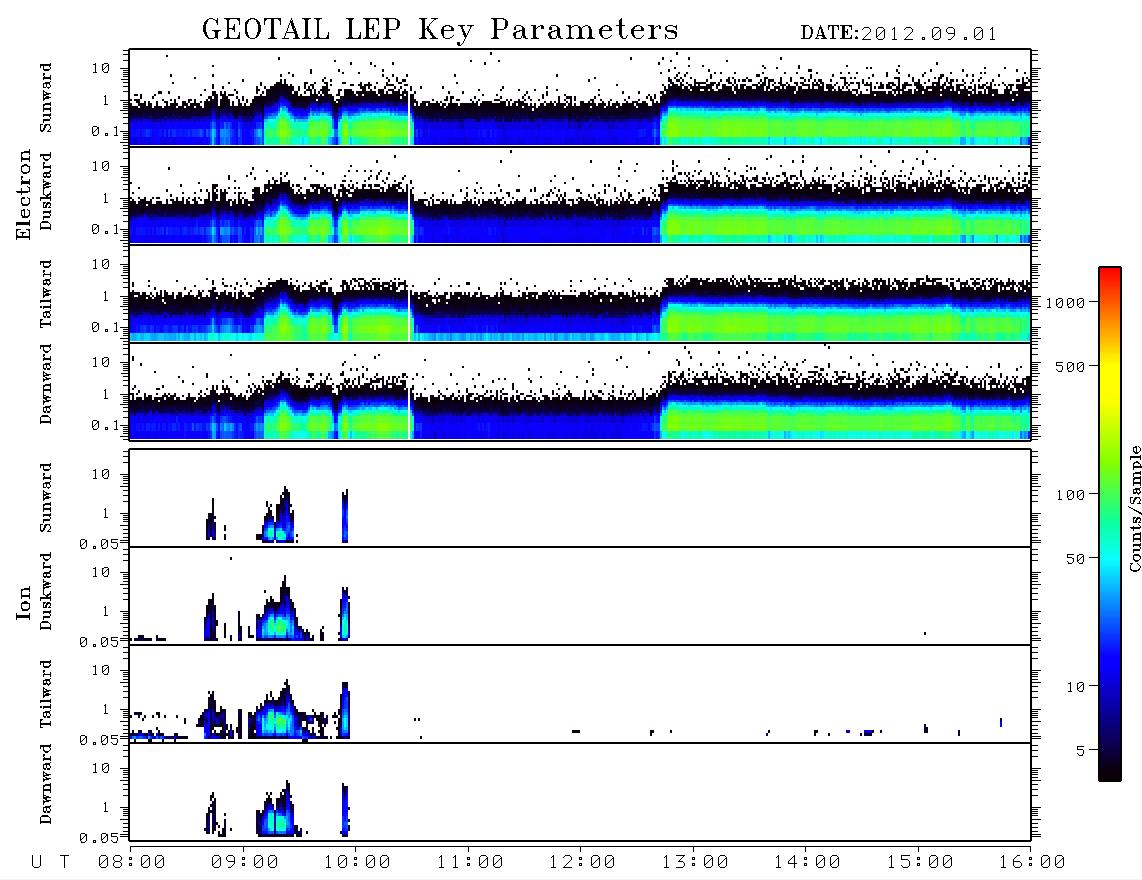This screenshot has width=1142, height=880.
Task: Click the Ion 'Tailward' panel label
Action: coord(46,694)
